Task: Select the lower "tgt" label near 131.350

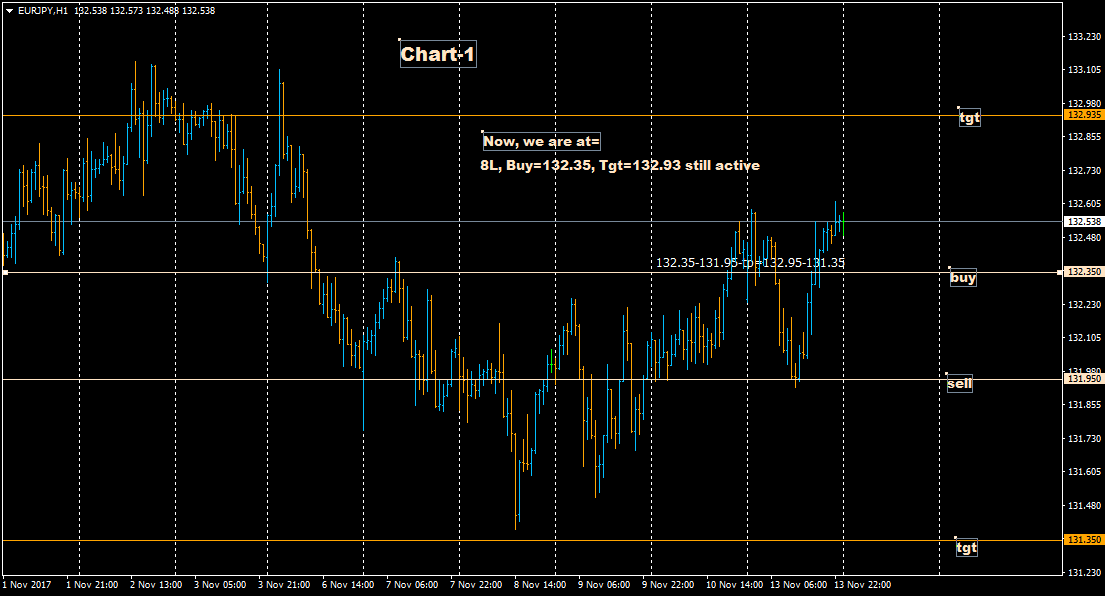Action: tap(966, 548)
